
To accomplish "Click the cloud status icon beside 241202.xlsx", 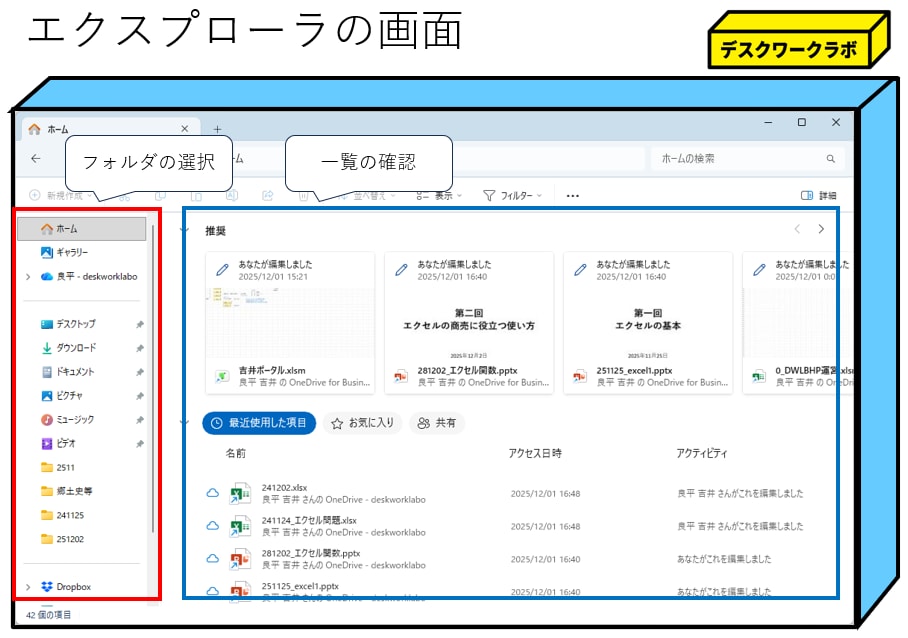I will click(213, 493).
